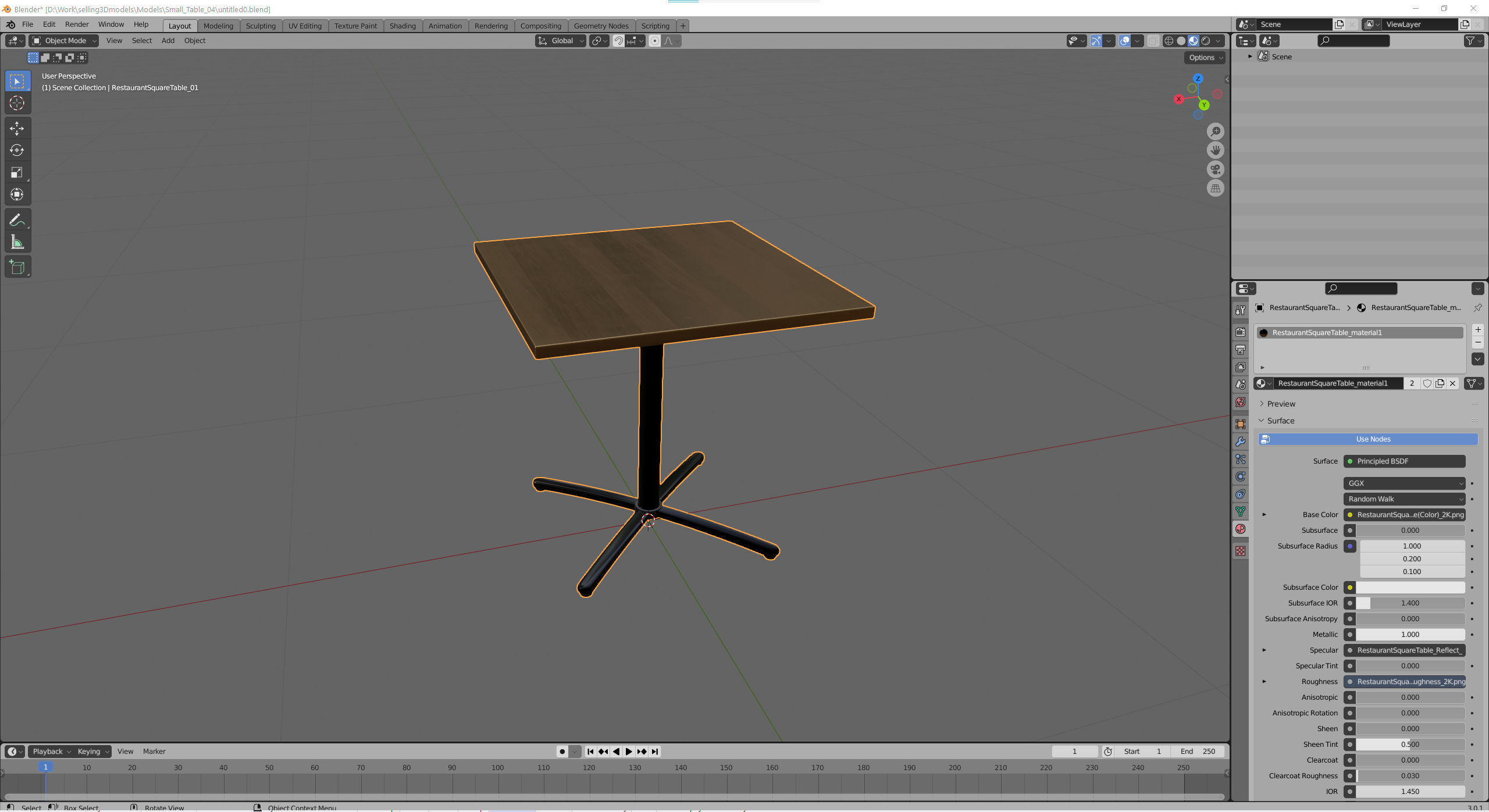Adjust the Metallic value slider
This screenshot has height=812, width=1489.
pyautogui.click(x=1410, y=635)
